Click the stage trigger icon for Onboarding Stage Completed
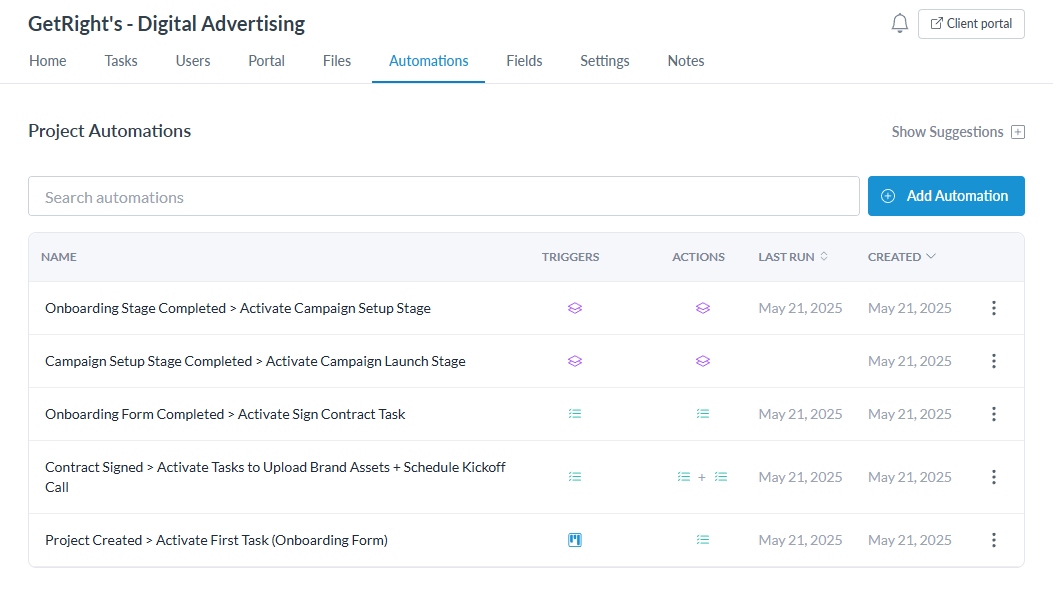The image size is (1053, 603). point(575,308)
